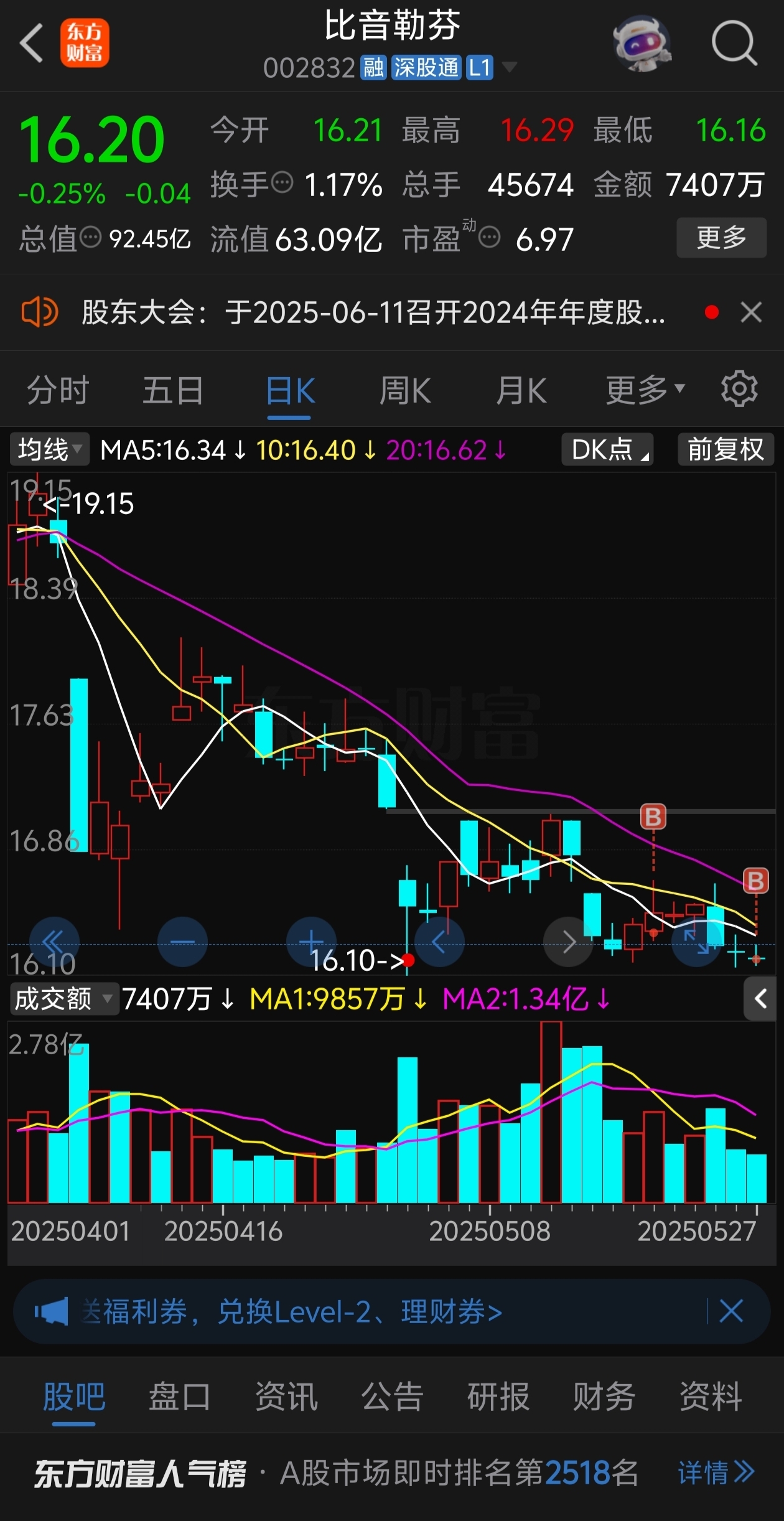Viewport: 784px width, 1521px height.
Task: Tap the lower B buy marker
Action: (x=756, y=881)
